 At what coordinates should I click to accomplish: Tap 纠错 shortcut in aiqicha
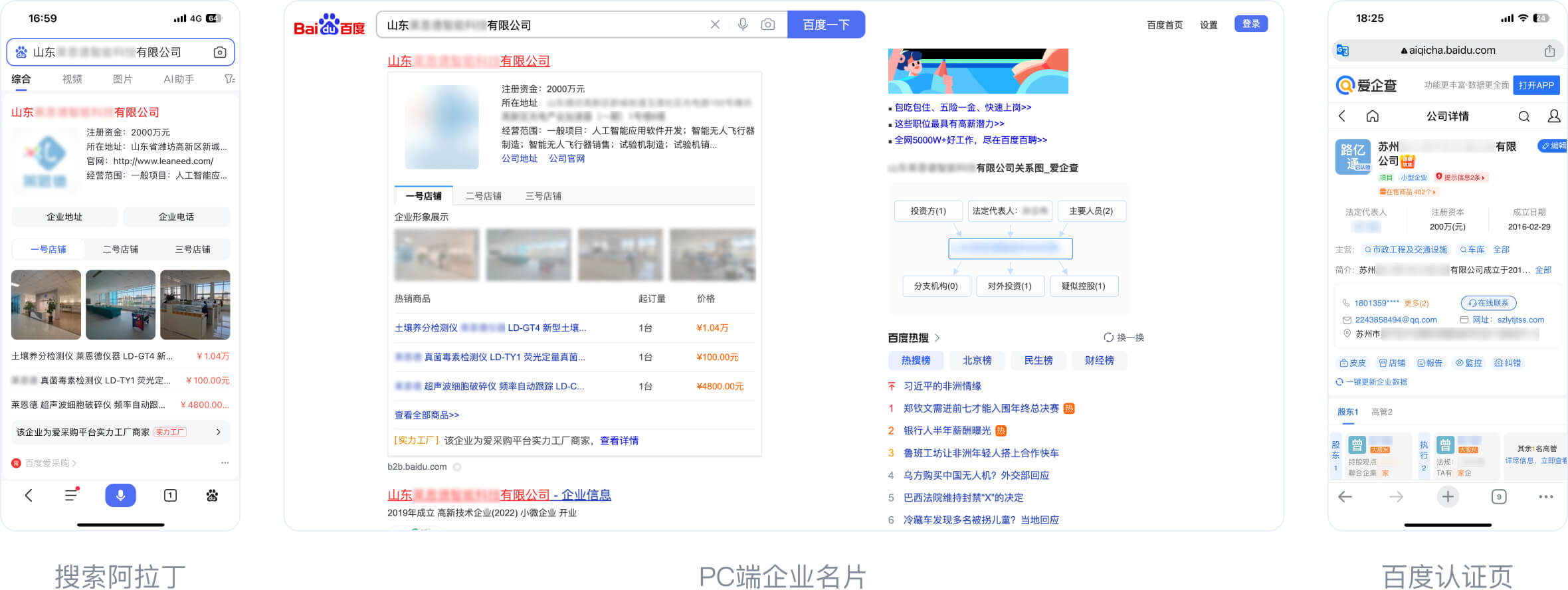[1508, 363]
